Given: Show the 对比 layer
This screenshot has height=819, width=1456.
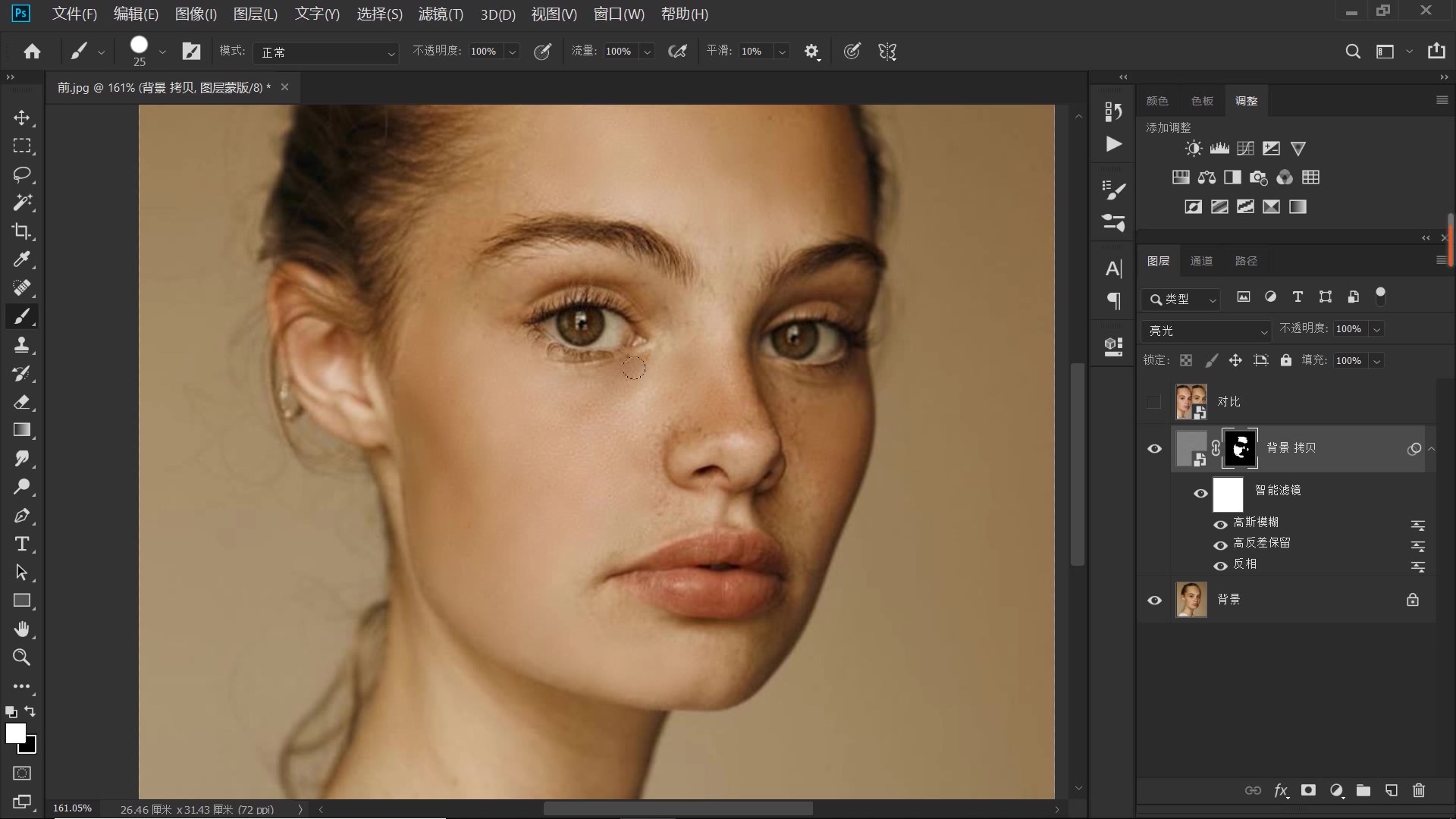Looking at the screenshot, I should (1154, 402).
